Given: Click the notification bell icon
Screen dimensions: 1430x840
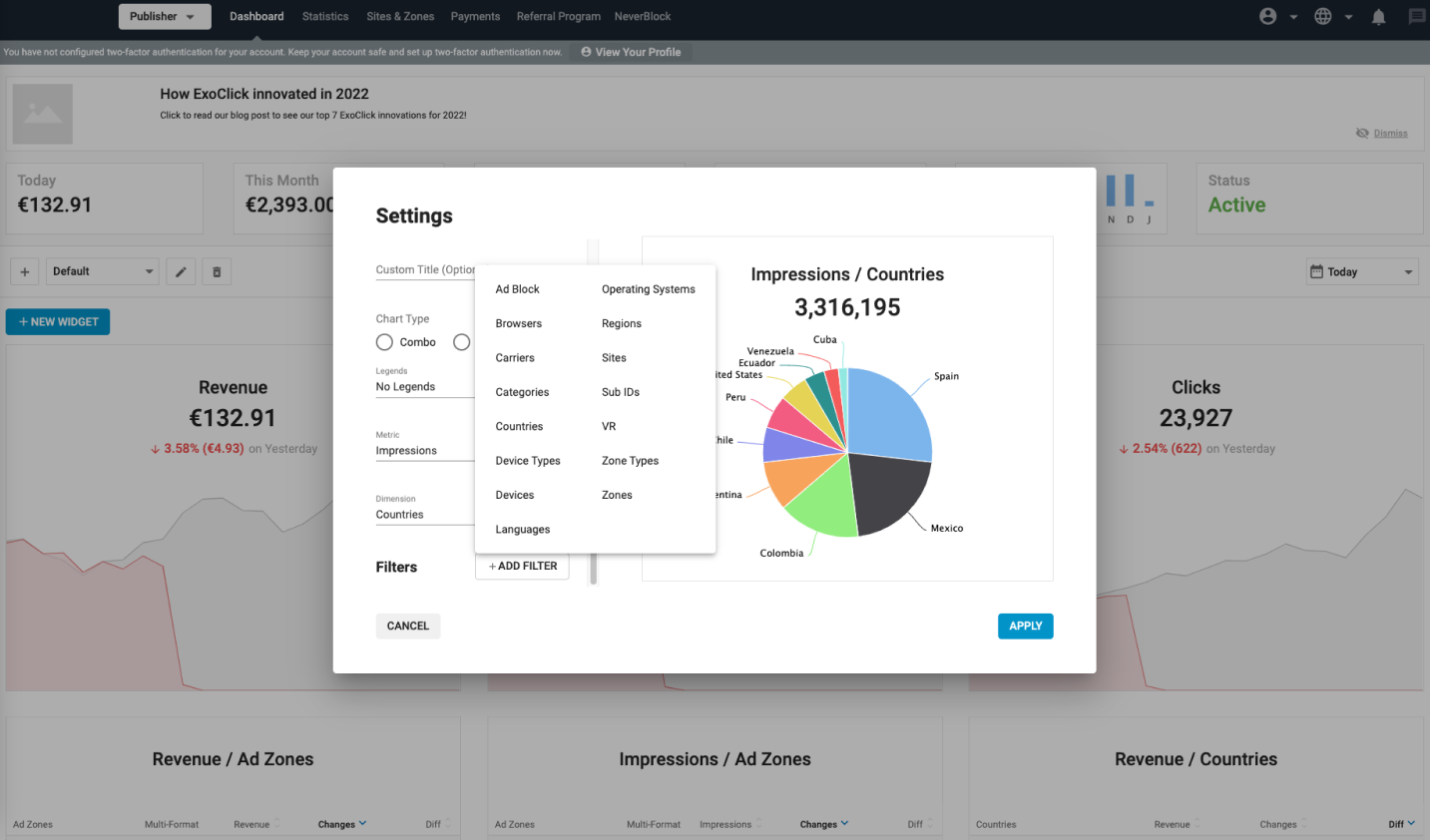Looking at the screenshot, I should [1378, 17].
